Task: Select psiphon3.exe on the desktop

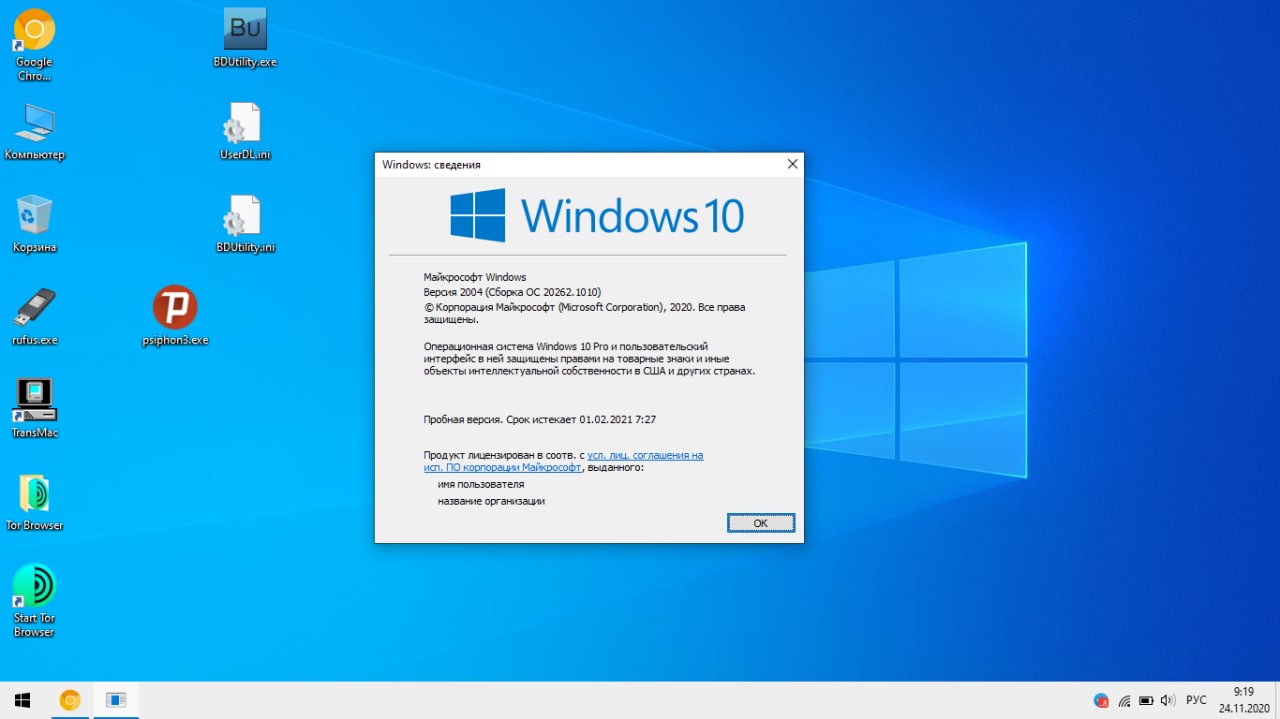Action: click(175, 316)
